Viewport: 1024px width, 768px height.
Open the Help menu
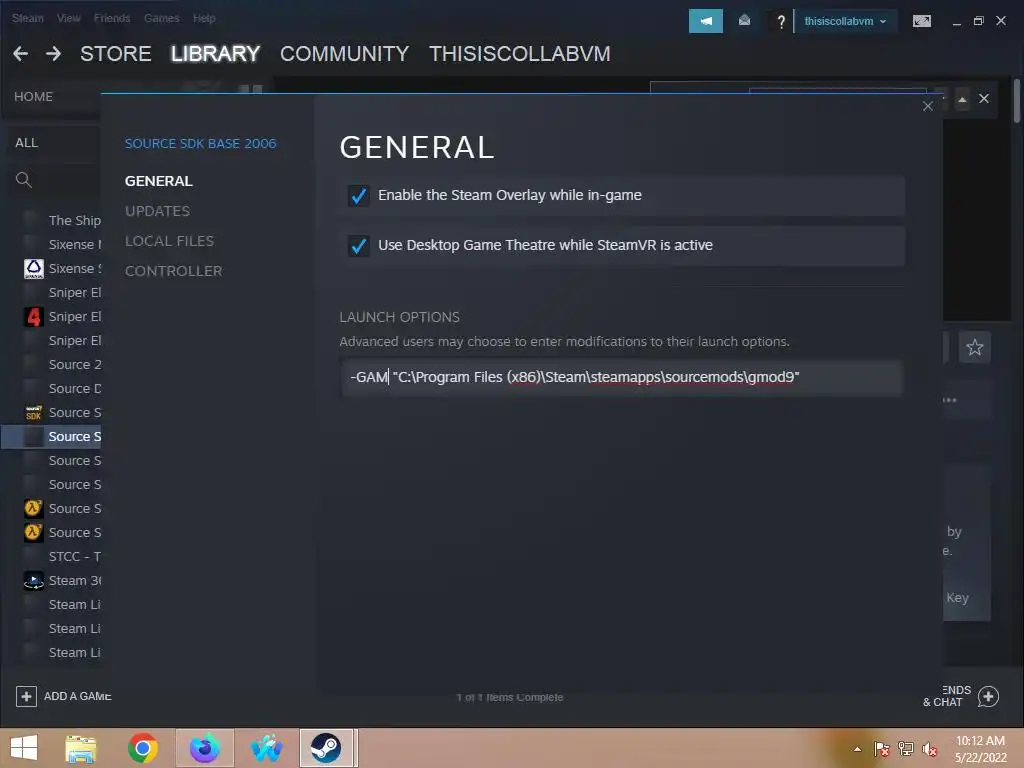pyautogui.click(x=204, y=18)
